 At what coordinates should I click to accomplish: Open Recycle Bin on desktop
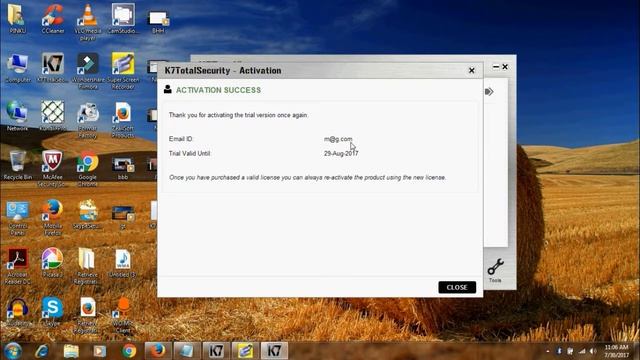(17, 165)
